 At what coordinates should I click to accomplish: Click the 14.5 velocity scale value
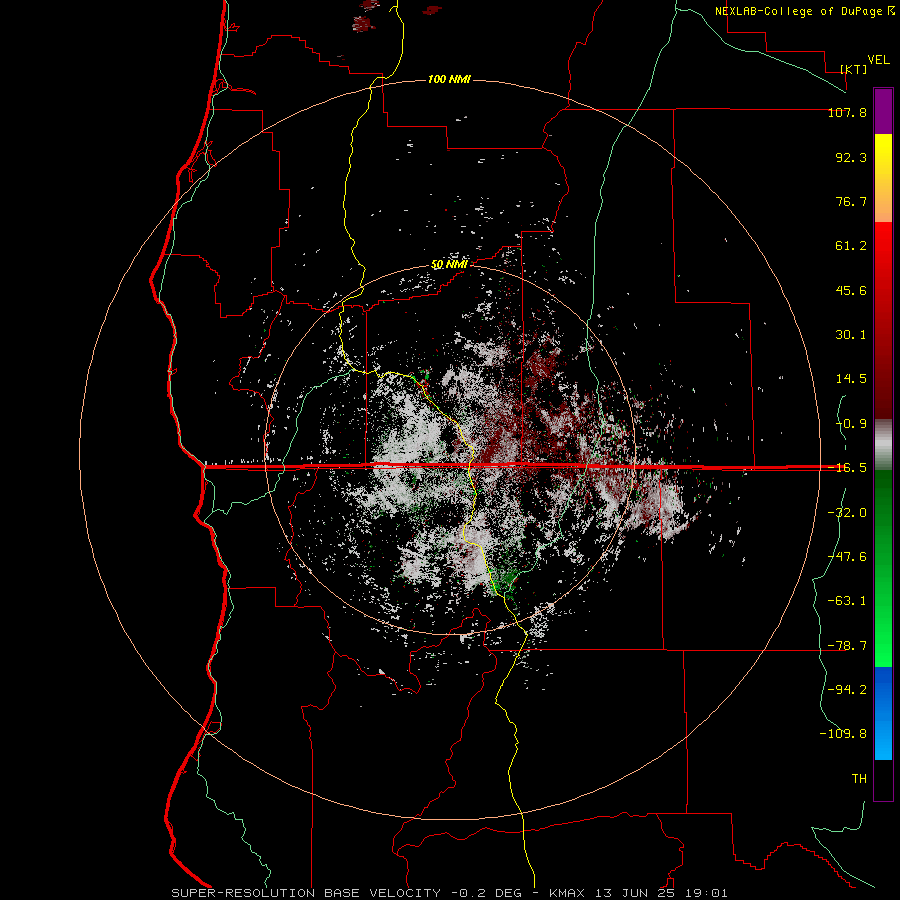point(851,379)
